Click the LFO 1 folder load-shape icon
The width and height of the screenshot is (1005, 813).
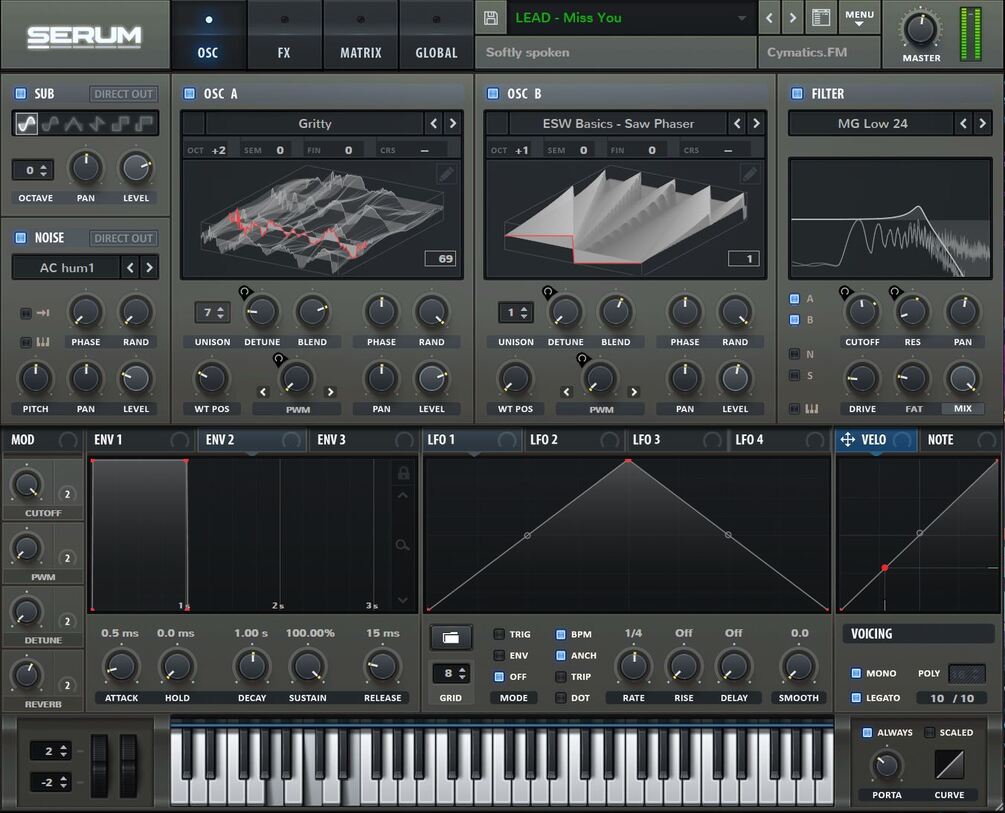click(451, 637)
